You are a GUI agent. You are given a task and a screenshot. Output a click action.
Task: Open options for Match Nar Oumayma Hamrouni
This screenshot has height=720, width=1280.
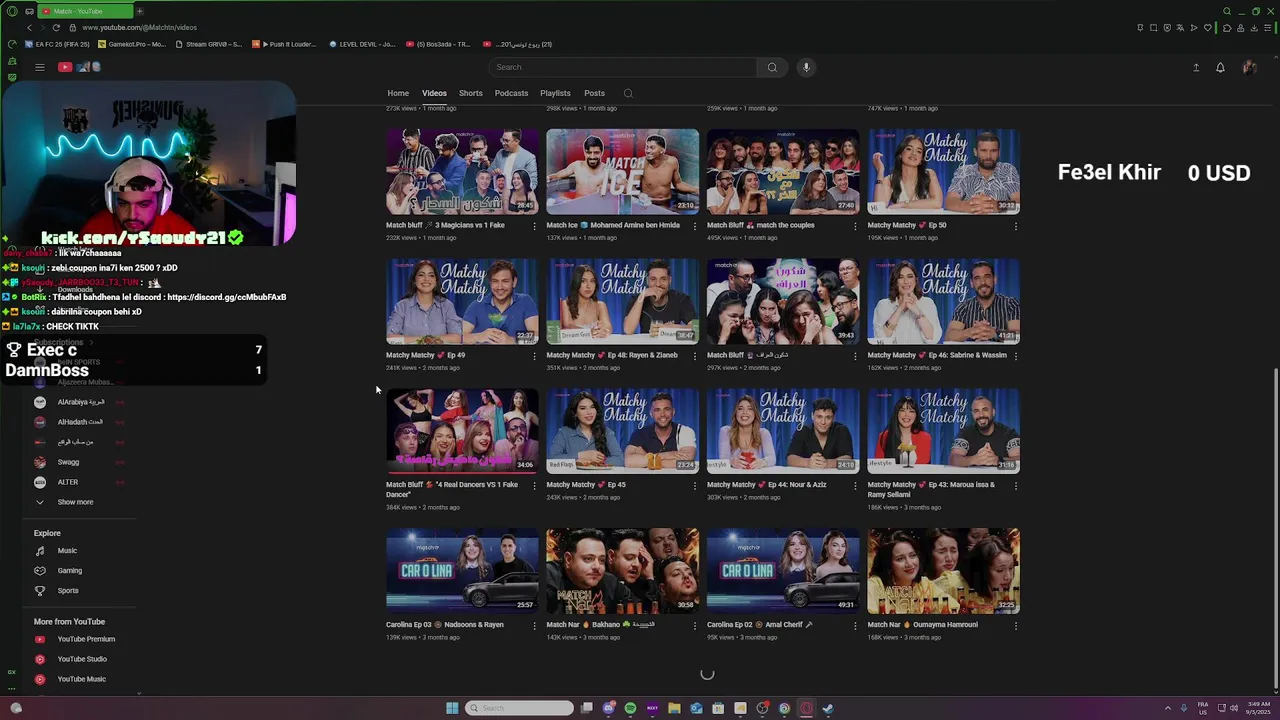1015,626
